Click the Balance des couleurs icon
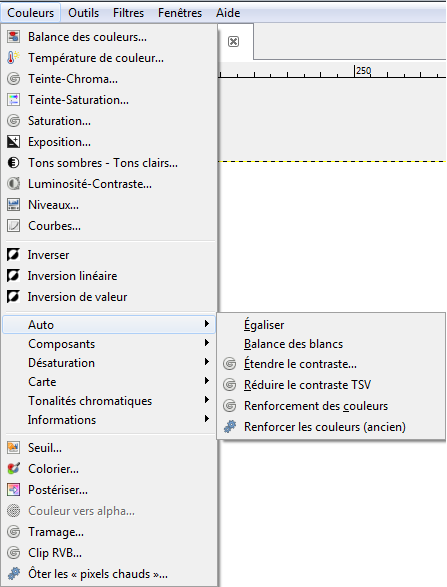447x587 pixels. [x=13, y=37]
